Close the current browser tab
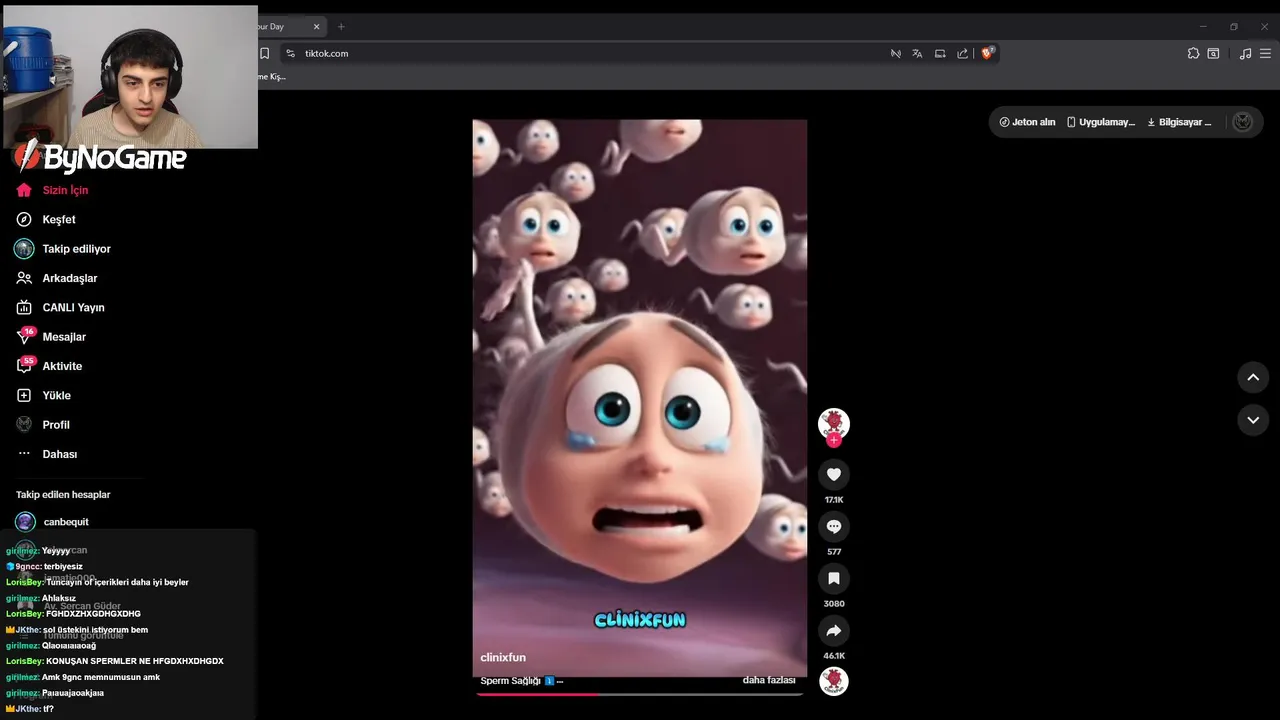 tap(317, 26)
